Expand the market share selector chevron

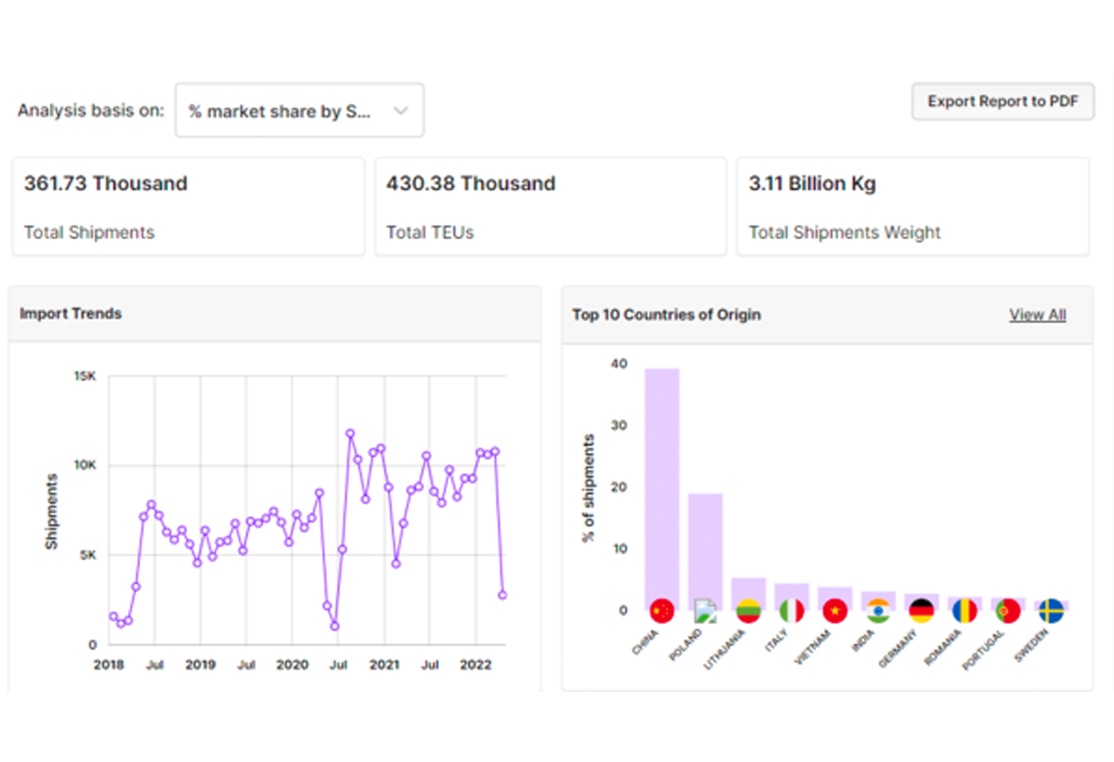click(x=403, y=110)
